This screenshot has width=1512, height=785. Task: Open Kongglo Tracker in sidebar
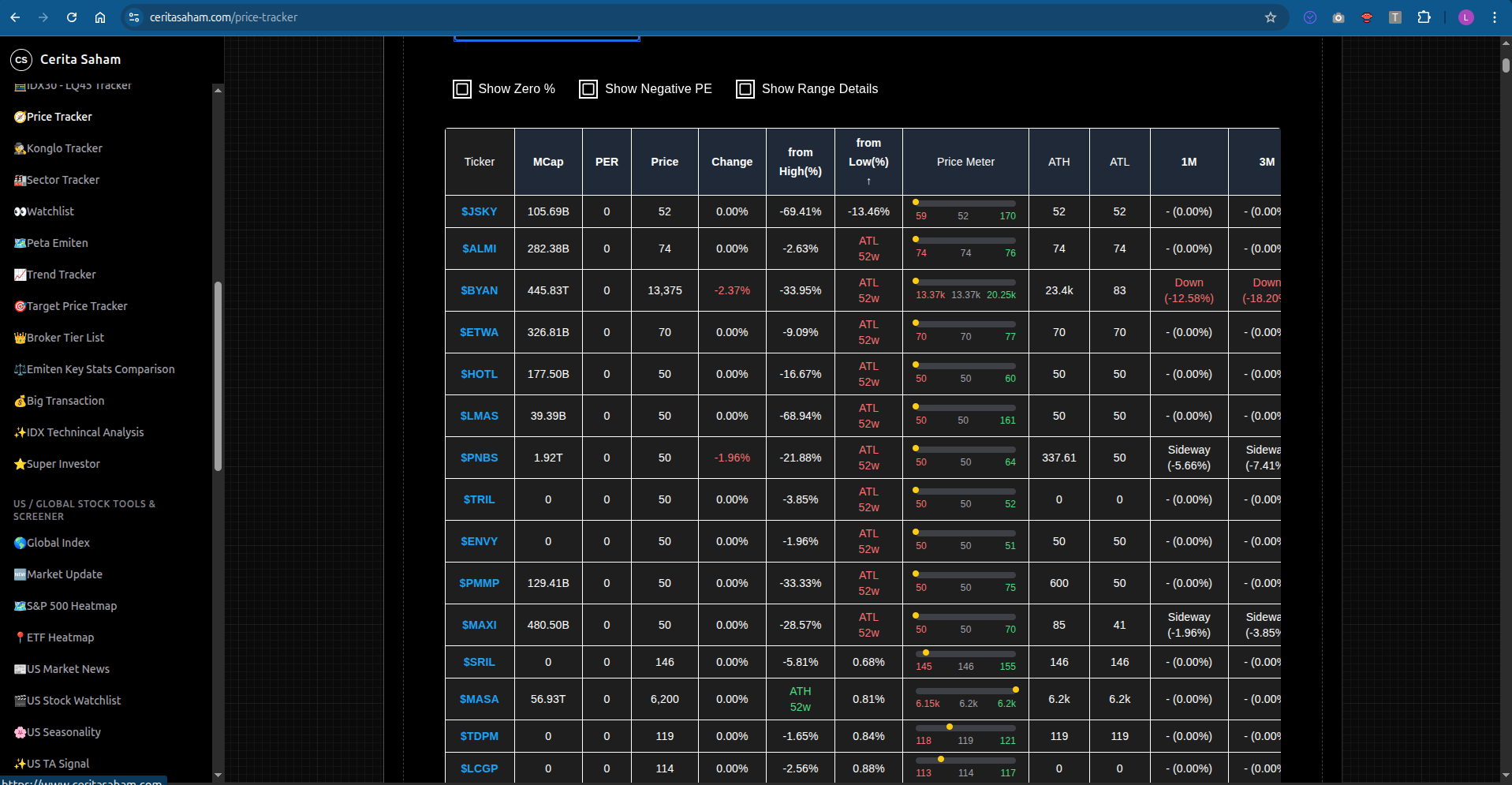(x=64, y=148)
